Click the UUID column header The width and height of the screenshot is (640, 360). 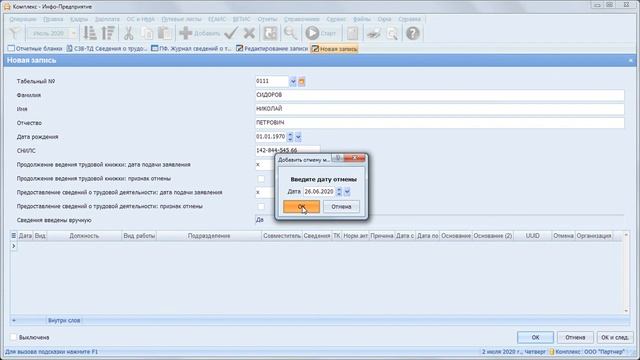533,236
